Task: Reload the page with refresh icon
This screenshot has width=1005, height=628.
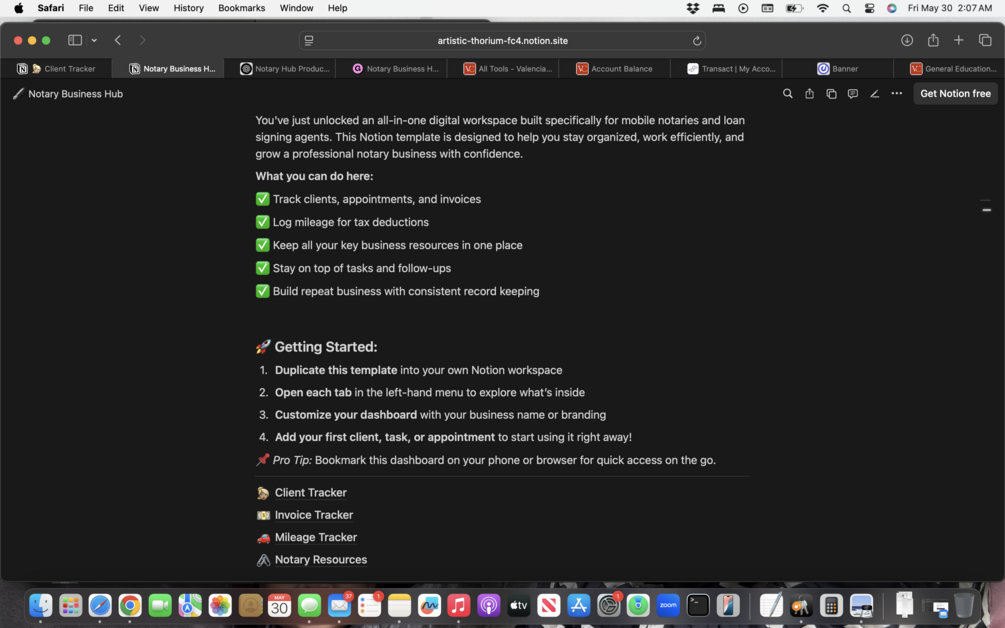Action: [697, 41]
